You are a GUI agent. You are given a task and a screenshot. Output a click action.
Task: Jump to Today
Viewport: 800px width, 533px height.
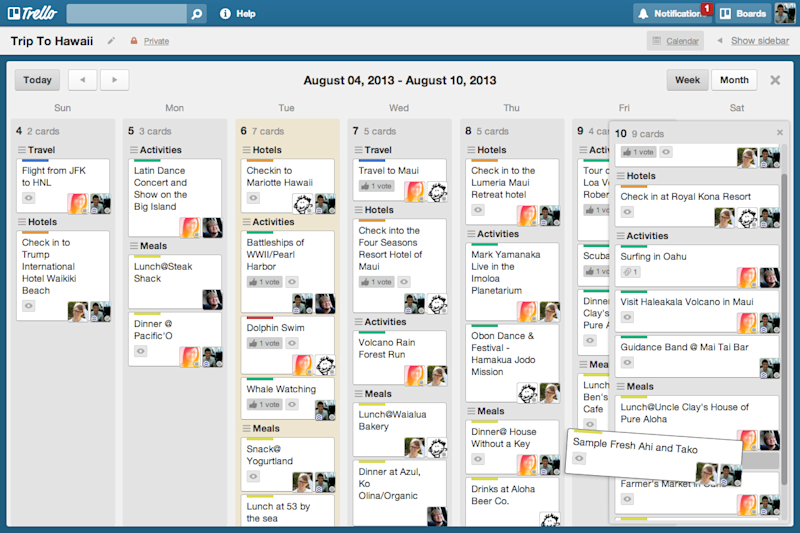(37, 80)
